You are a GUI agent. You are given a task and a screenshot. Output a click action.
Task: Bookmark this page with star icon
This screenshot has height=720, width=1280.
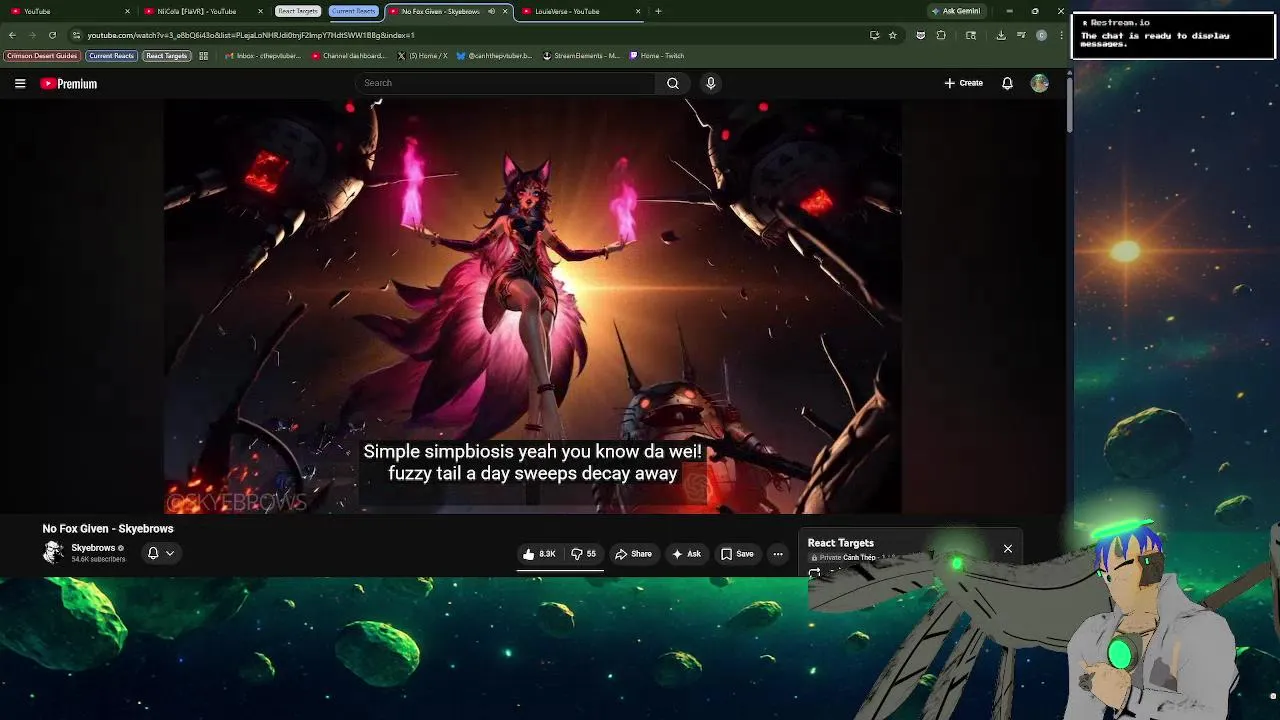pyautogui.click(x=893, y=35)
